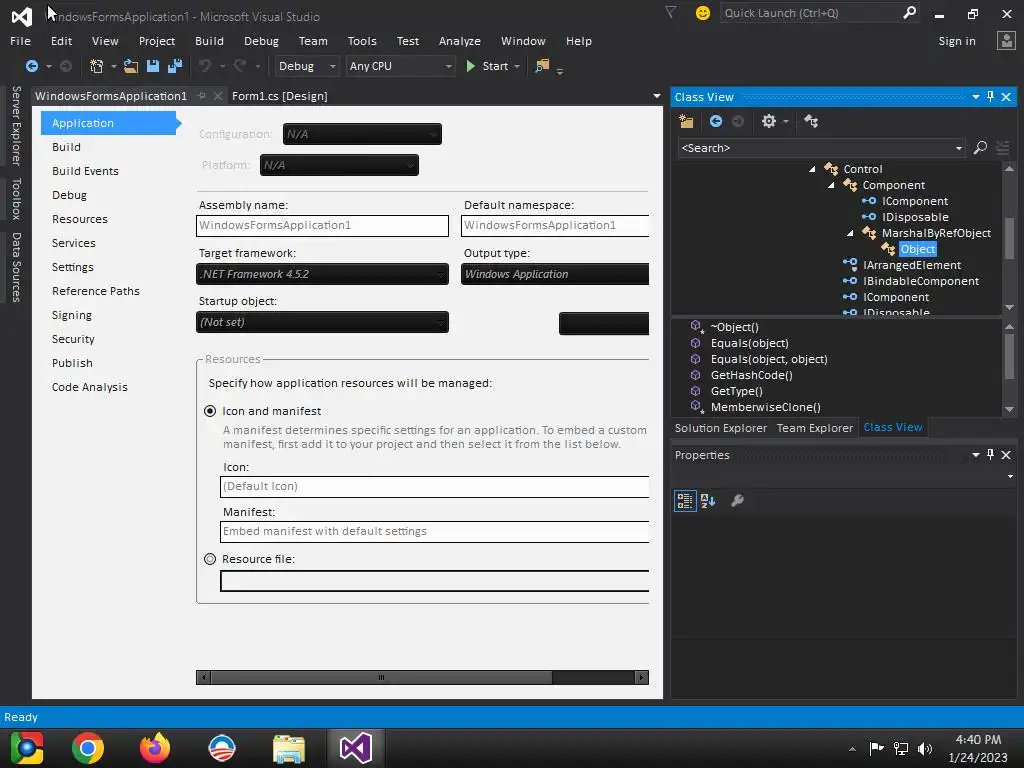1024x768 pixels.
Task: Open the Tools menu
Action: click(362, 41)
